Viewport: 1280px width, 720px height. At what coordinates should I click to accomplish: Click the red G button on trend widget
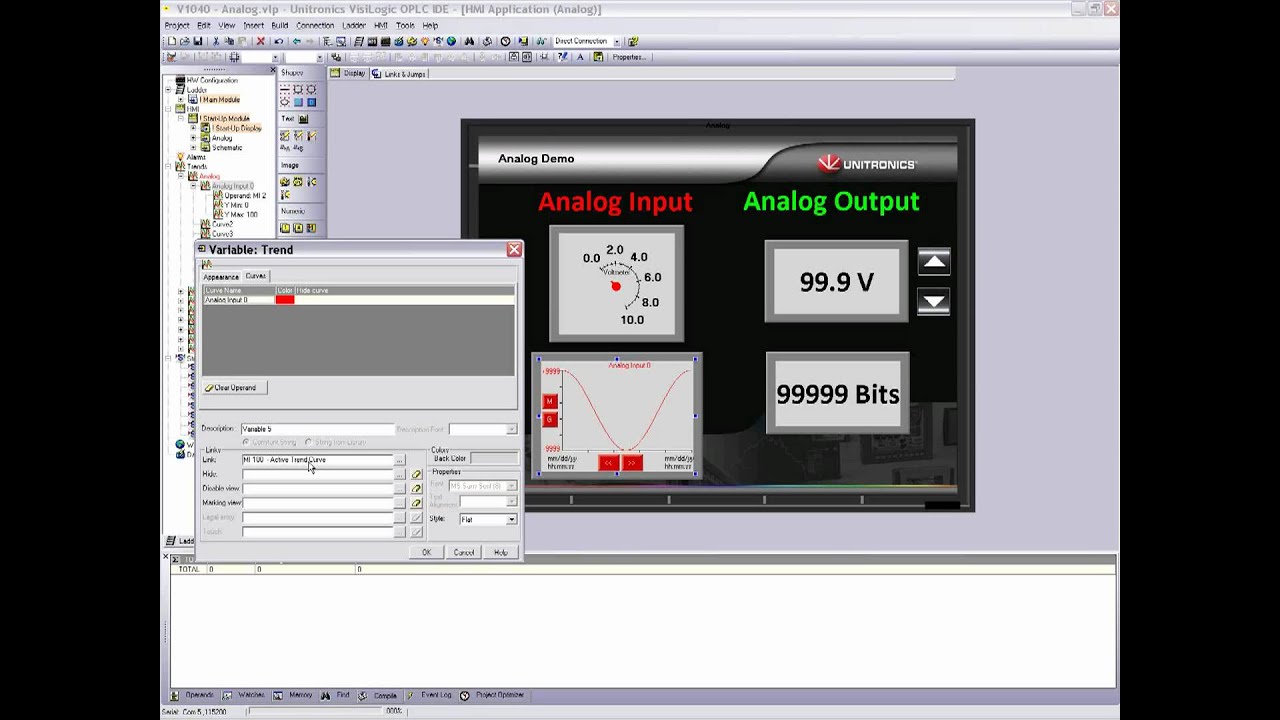click(x=549, y=419)
